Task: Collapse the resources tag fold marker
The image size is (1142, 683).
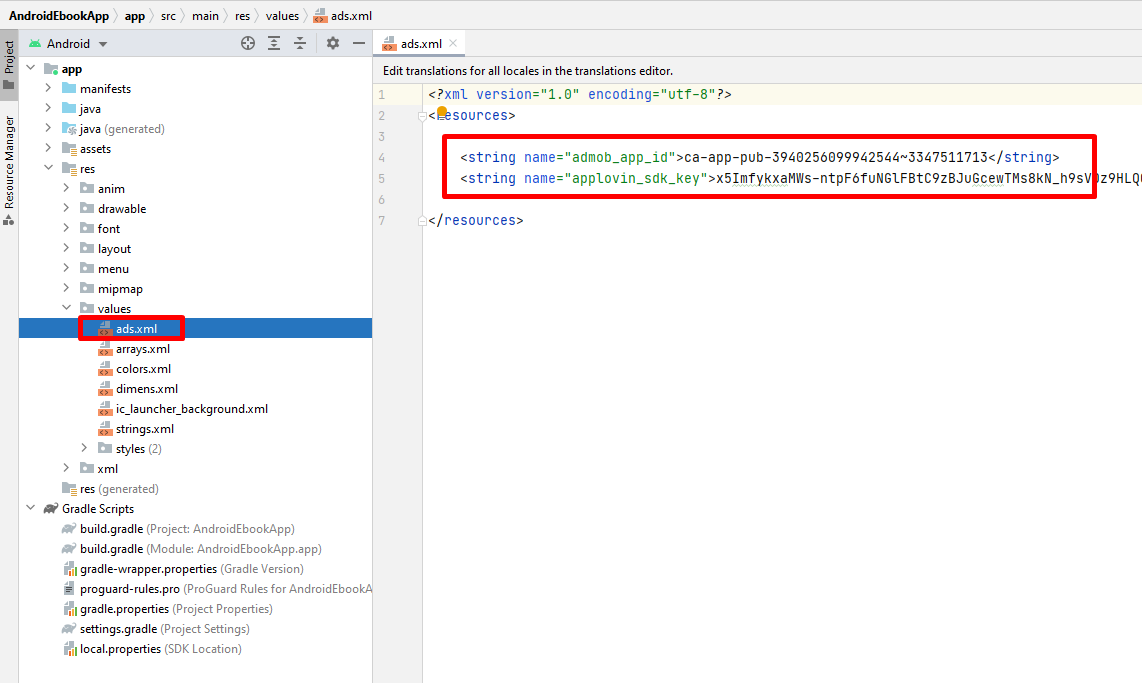Action: [423, 116]
